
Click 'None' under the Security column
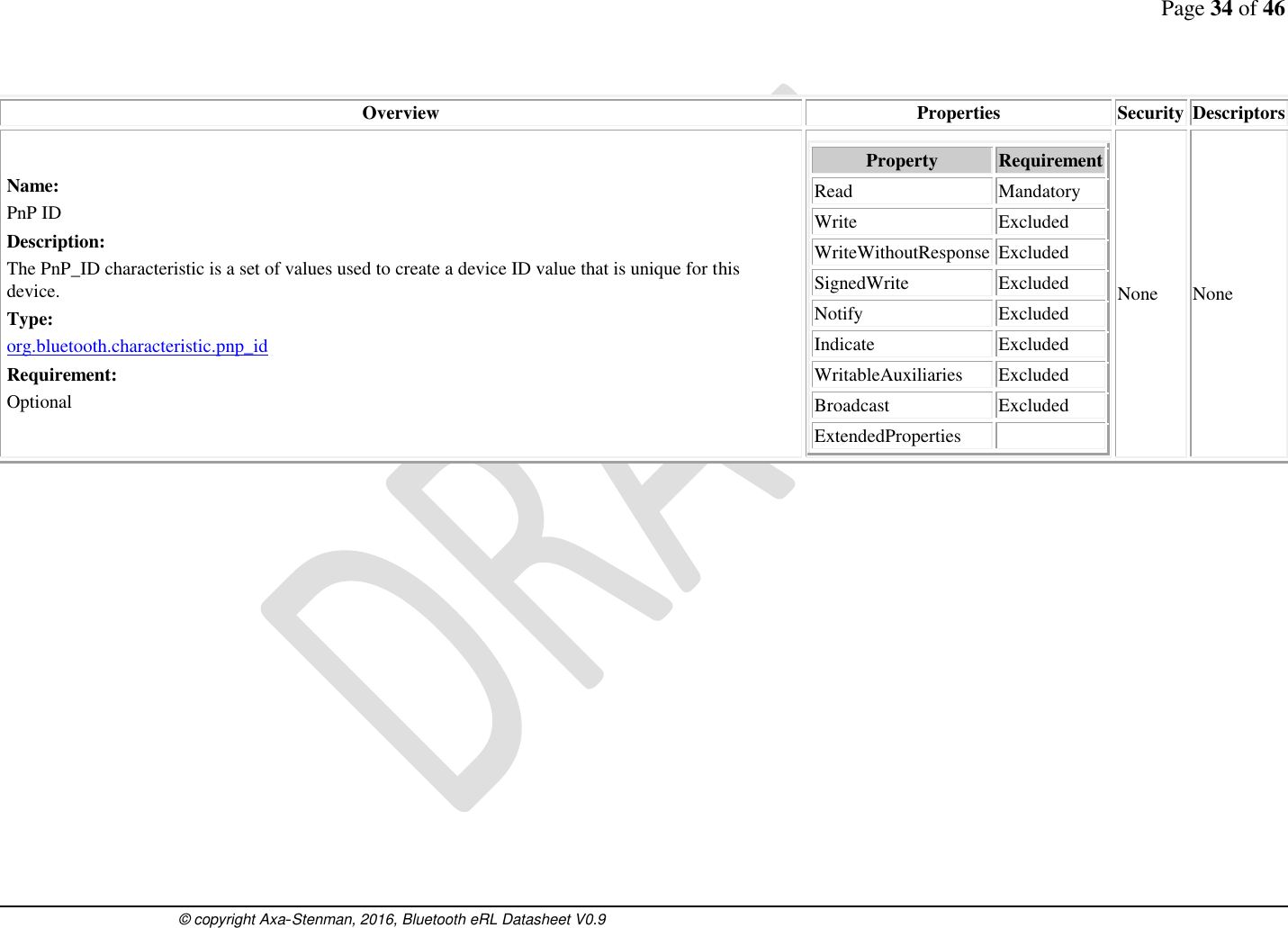coord(1138,294)
